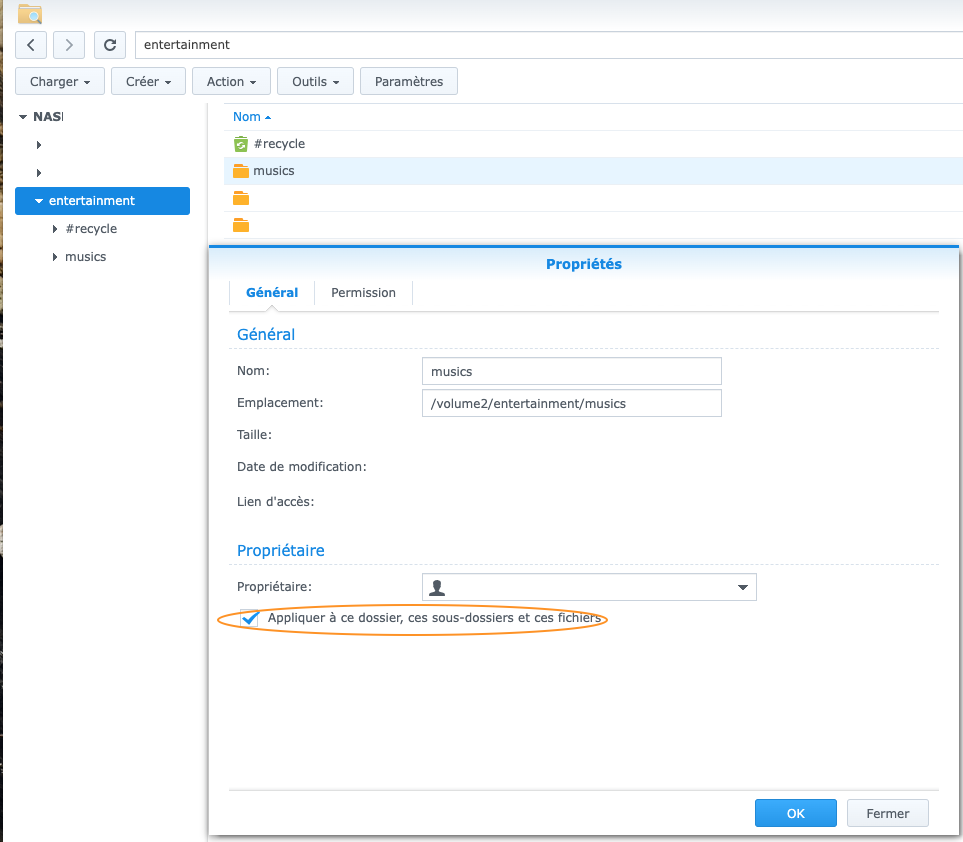Expand the Action dropdown menu
The width and height of the screenshot is (963, 842).
(x=231, y=81)
